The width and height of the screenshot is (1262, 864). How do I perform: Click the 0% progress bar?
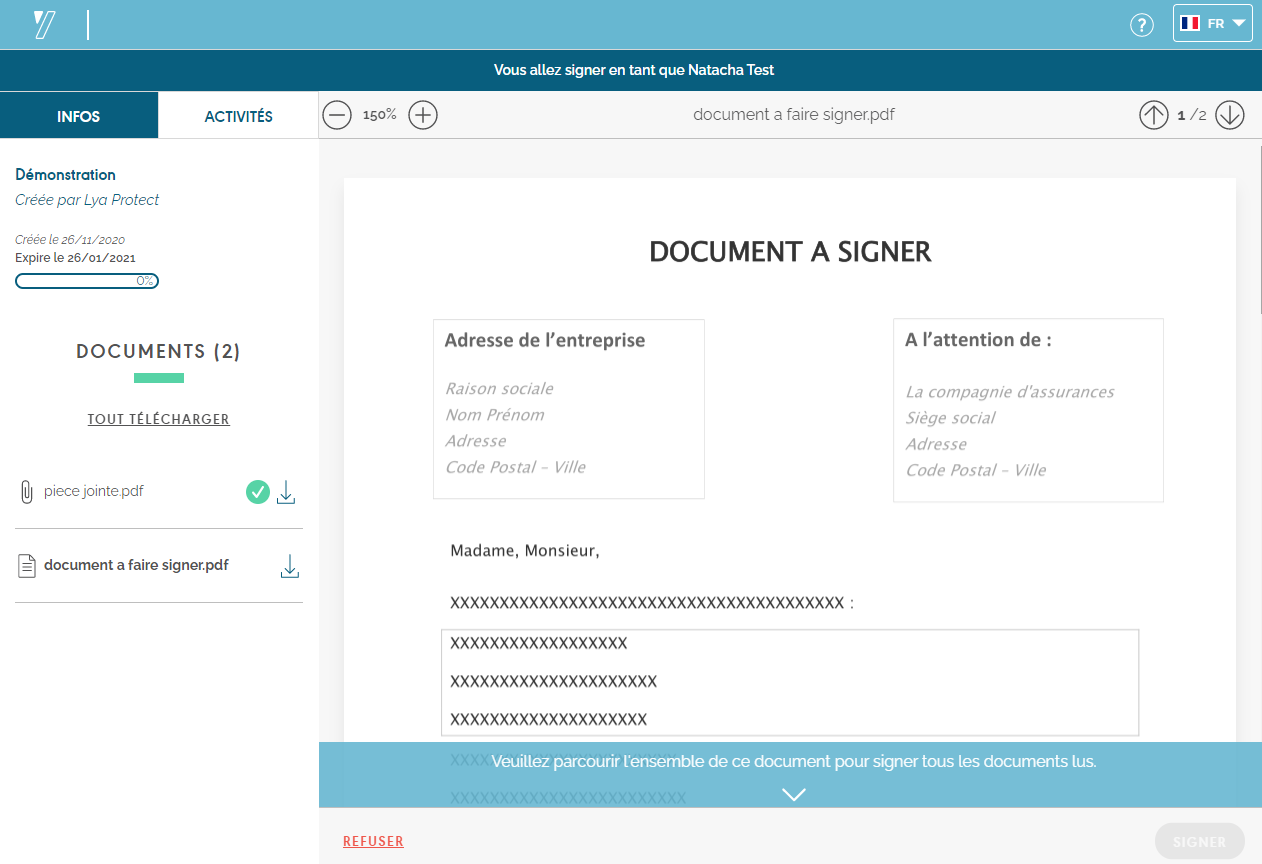click(x=87, y=281)
